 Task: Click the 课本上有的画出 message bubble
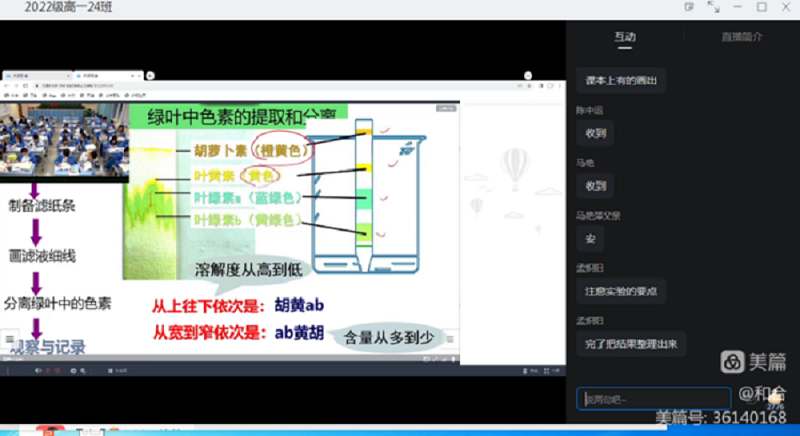click(621, 81)
